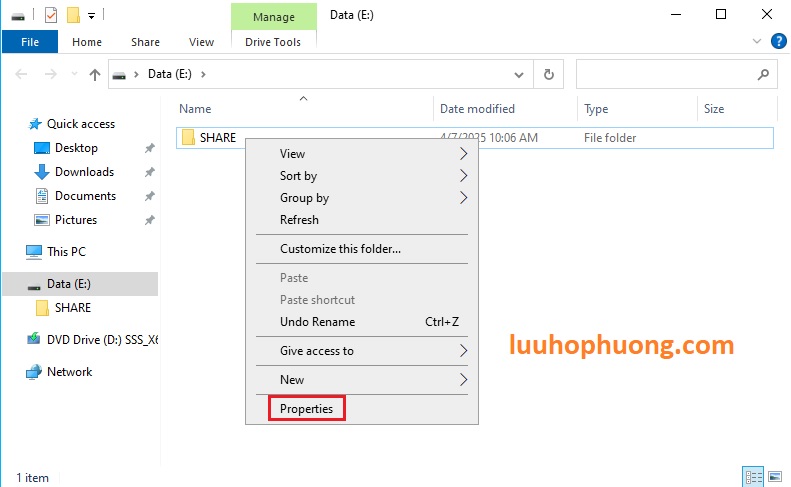Open the Customize Quick Access Toolbar dropdown
Screen dimensions: 791x487
click(x=92, y=16)
